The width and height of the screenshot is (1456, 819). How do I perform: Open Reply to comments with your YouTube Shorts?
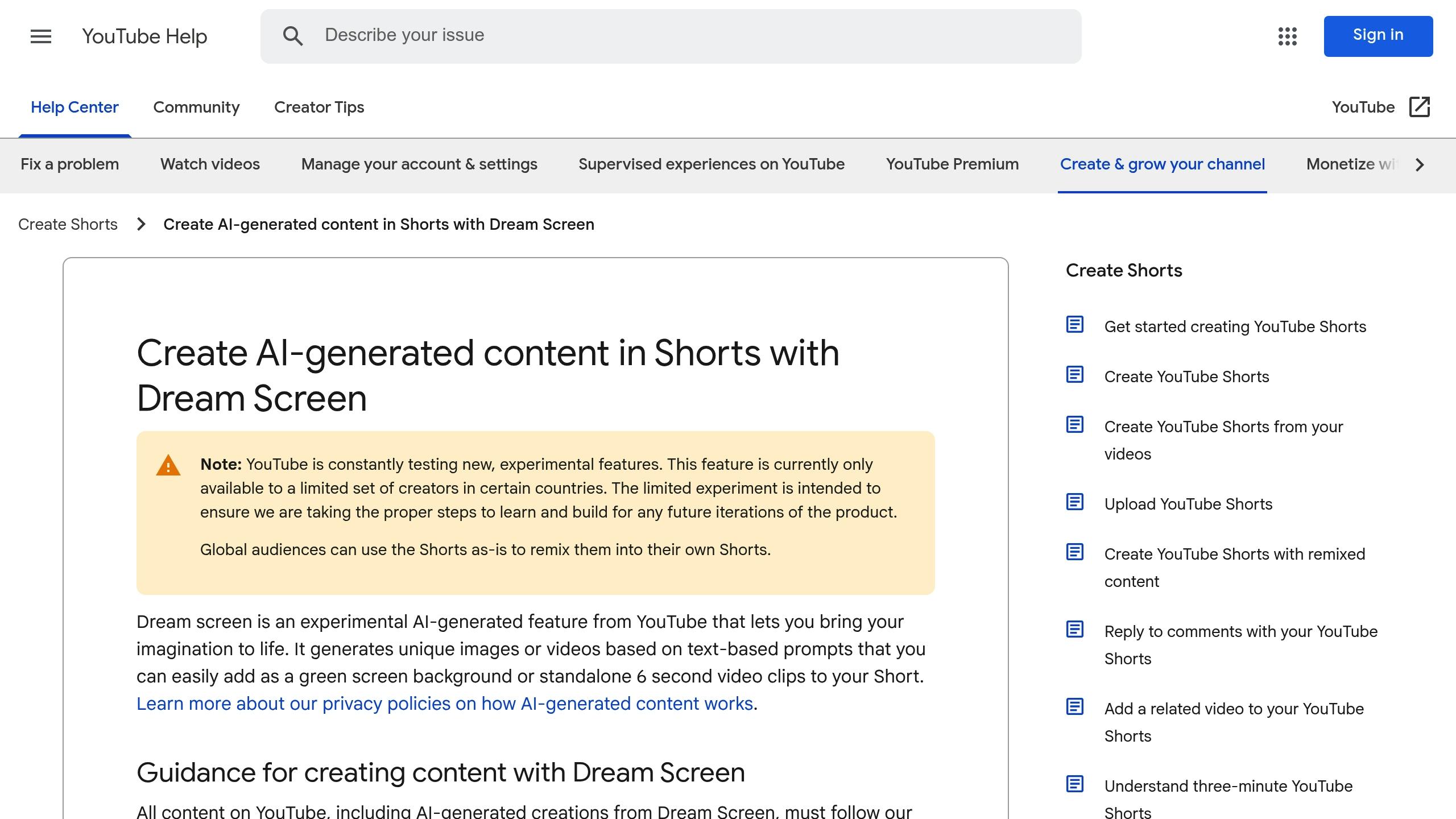[x=1240, y=645]
